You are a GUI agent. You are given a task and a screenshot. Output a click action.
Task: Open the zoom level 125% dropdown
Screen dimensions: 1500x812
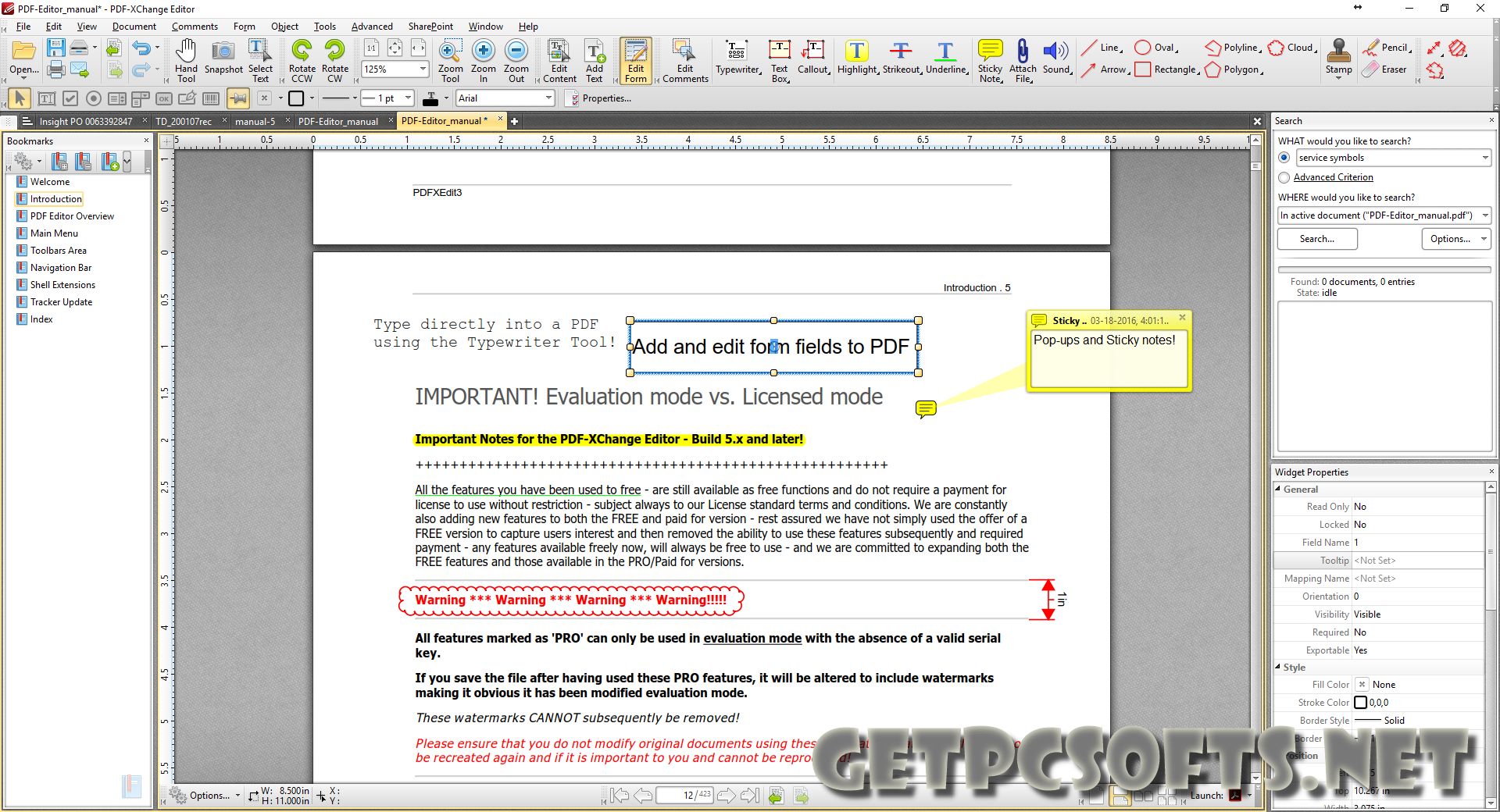tap(423, 69)
